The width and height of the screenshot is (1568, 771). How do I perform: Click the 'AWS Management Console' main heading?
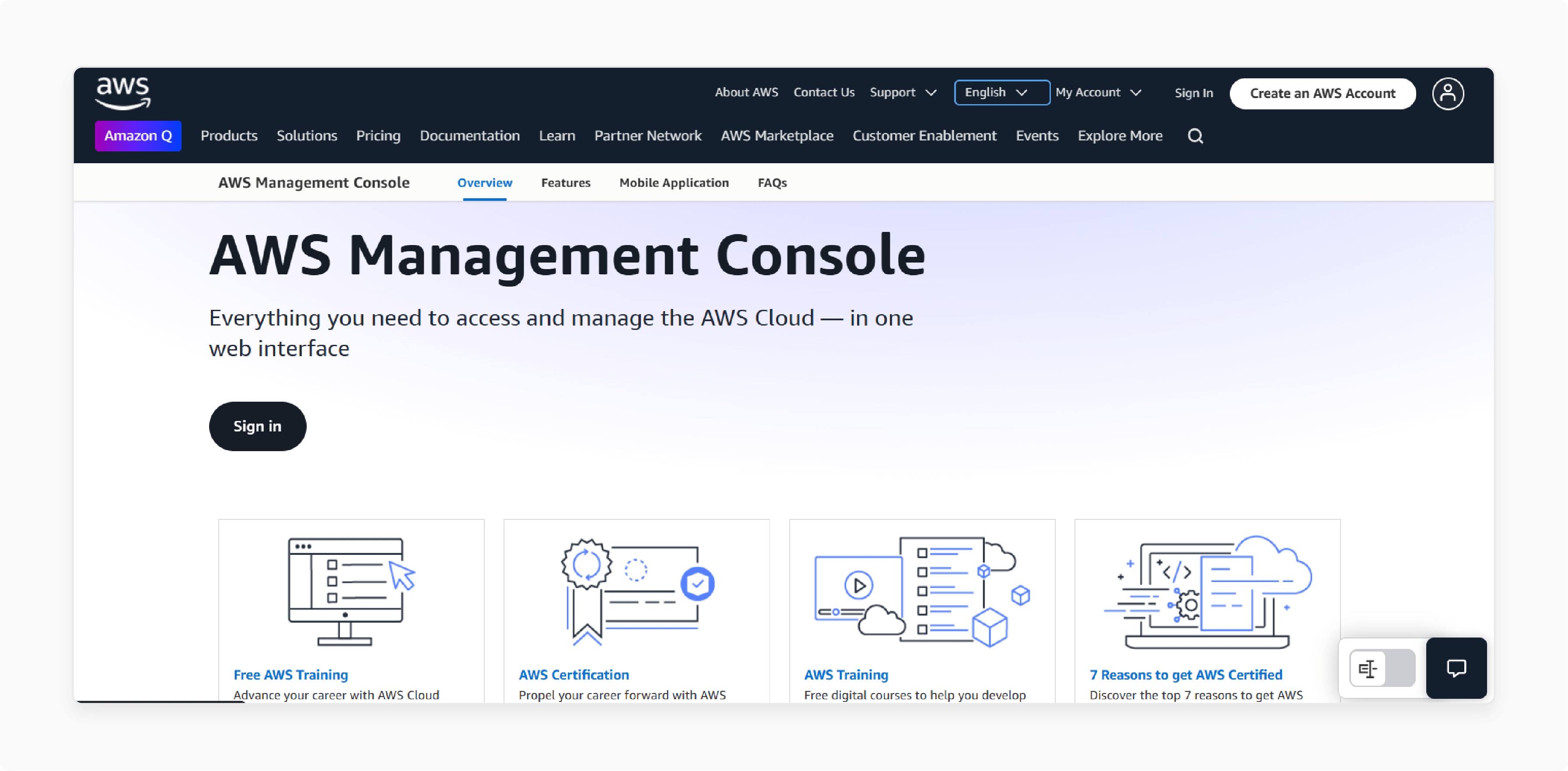pyautogui.click(x=567, y=256)
